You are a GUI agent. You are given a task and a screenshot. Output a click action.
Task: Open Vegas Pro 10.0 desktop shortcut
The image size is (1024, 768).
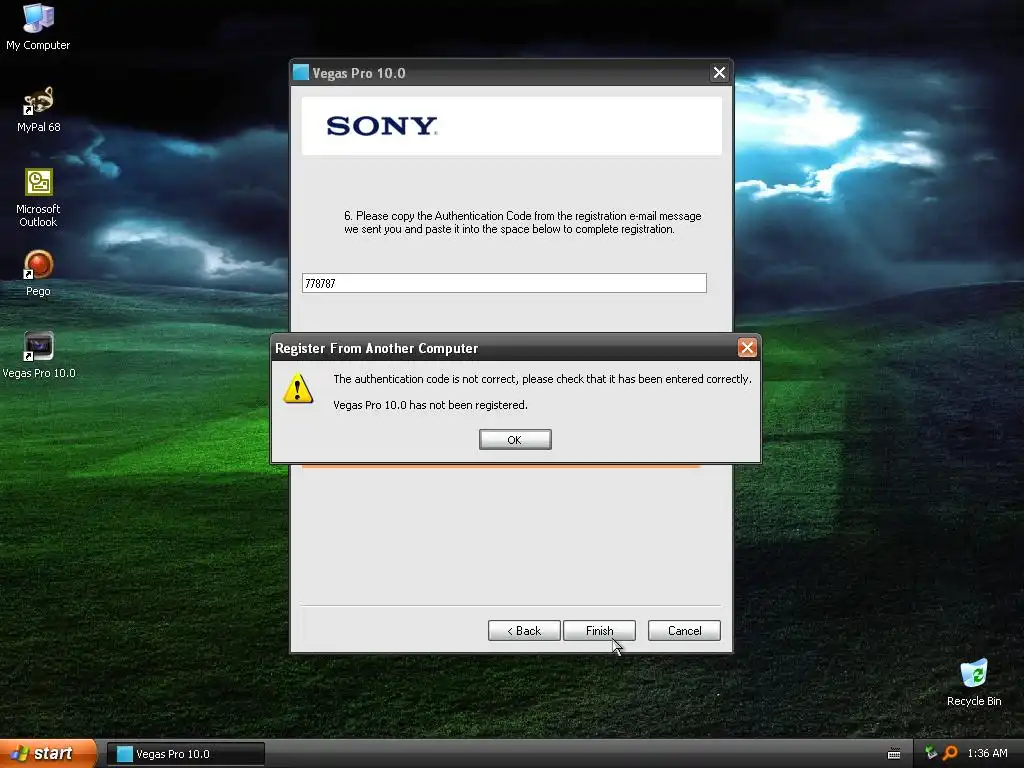tap(39, 355)
